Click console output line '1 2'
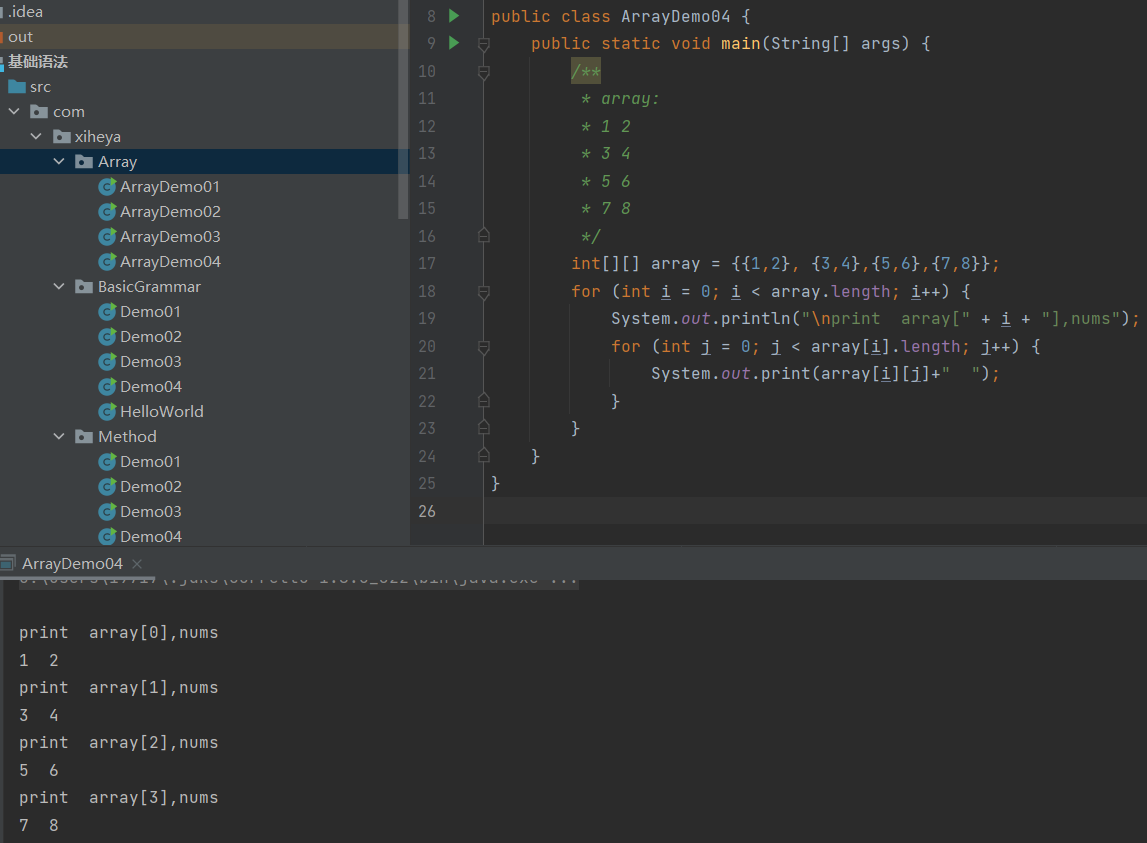 pyautogui.click(x=39, y=660)
